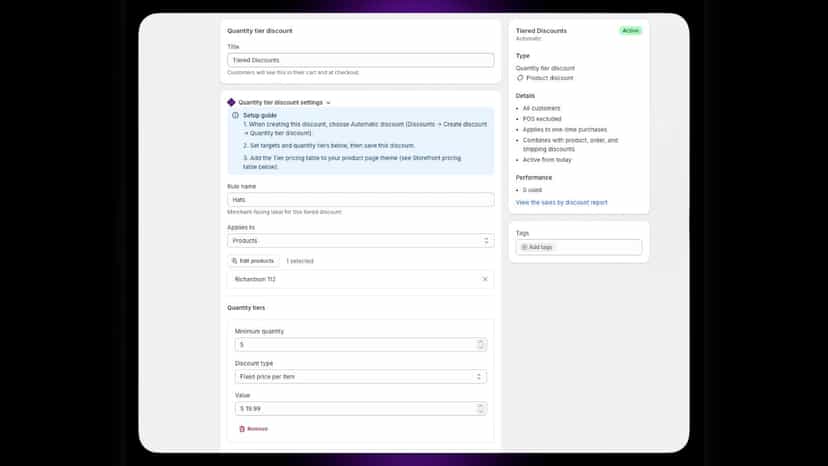Click the Edit products button

click(253, 261)
